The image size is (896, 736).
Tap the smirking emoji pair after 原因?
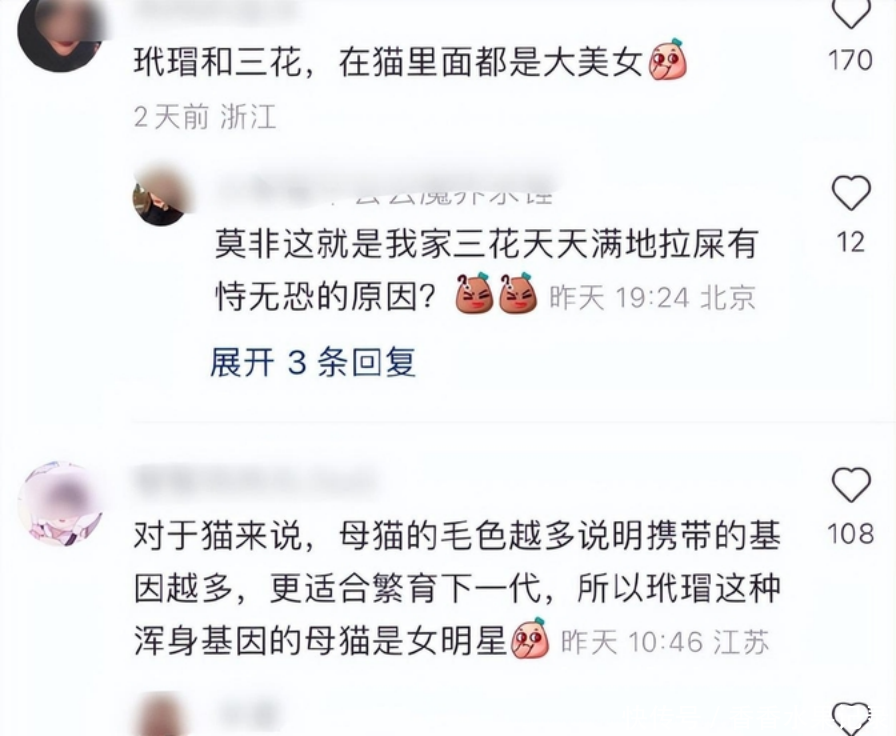click(x=497, y=294)
